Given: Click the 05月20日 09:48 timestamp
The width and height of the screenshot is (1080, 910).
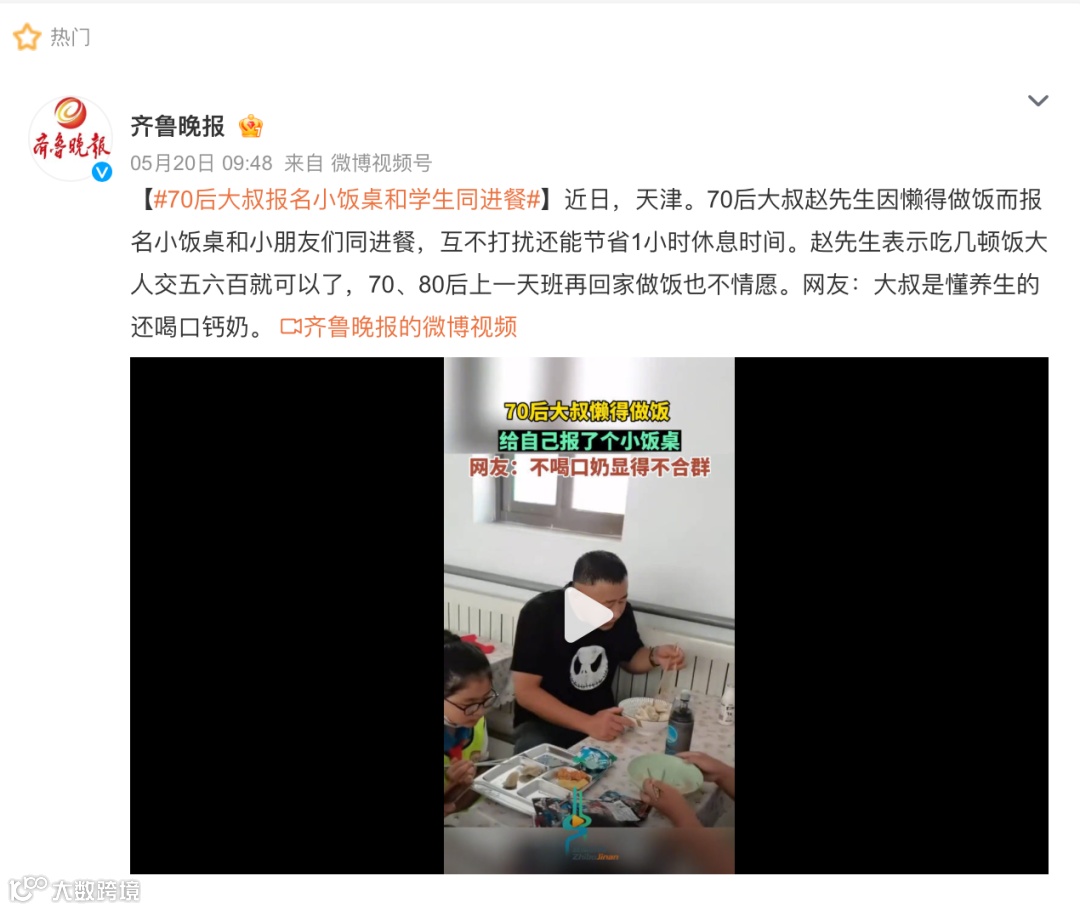Looking at the screenshot, I should [201, 163].
